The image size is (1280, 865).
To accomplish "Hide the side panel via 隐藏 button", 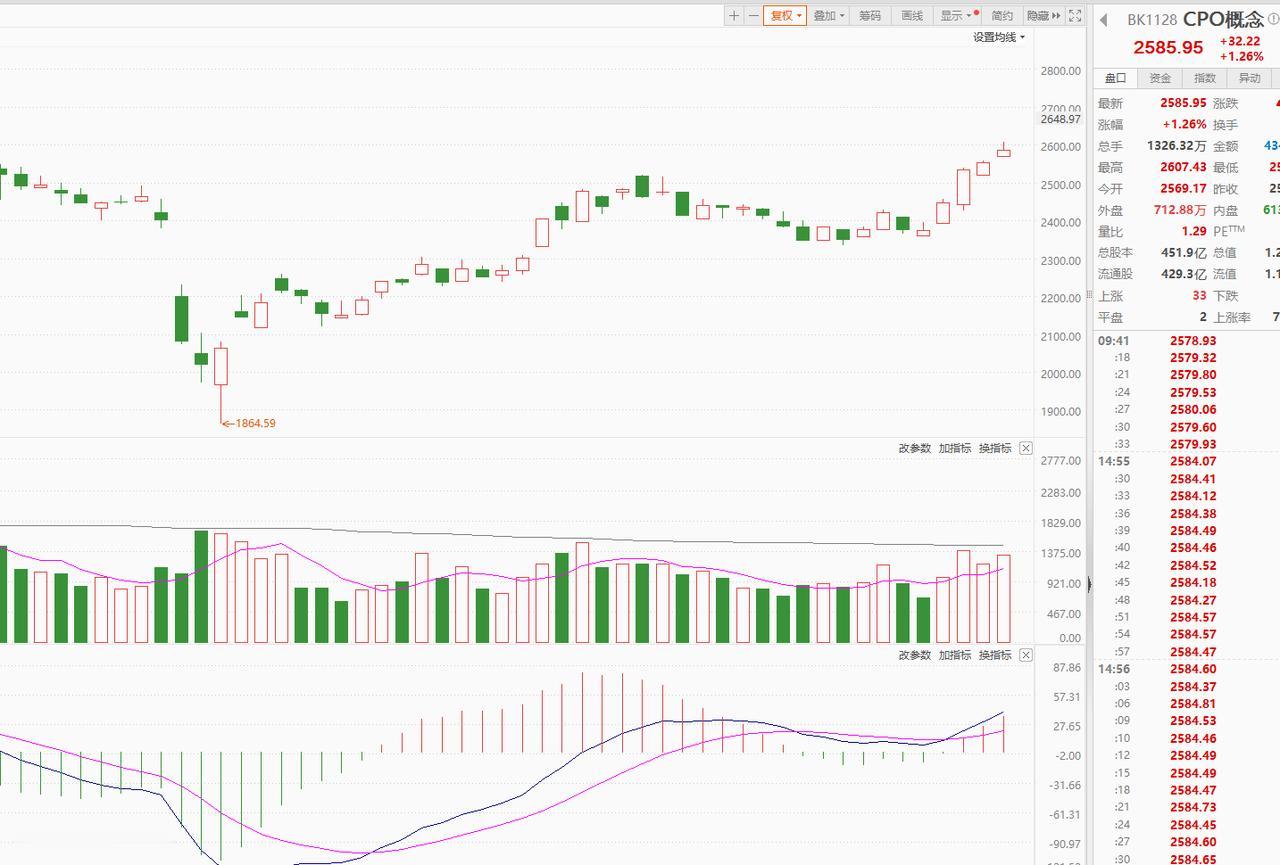I will 1043,16.
